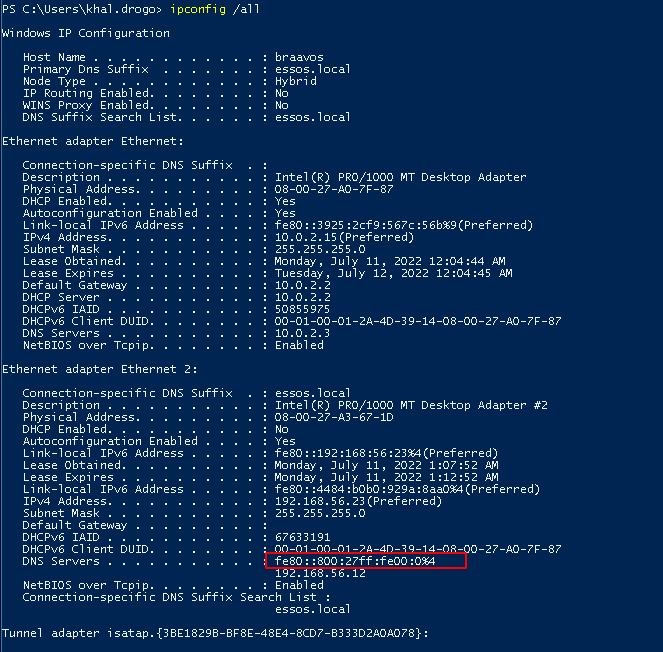
Task: Click the physical address 08-00-27-A3-67-1D
Action: click(334, 417)
